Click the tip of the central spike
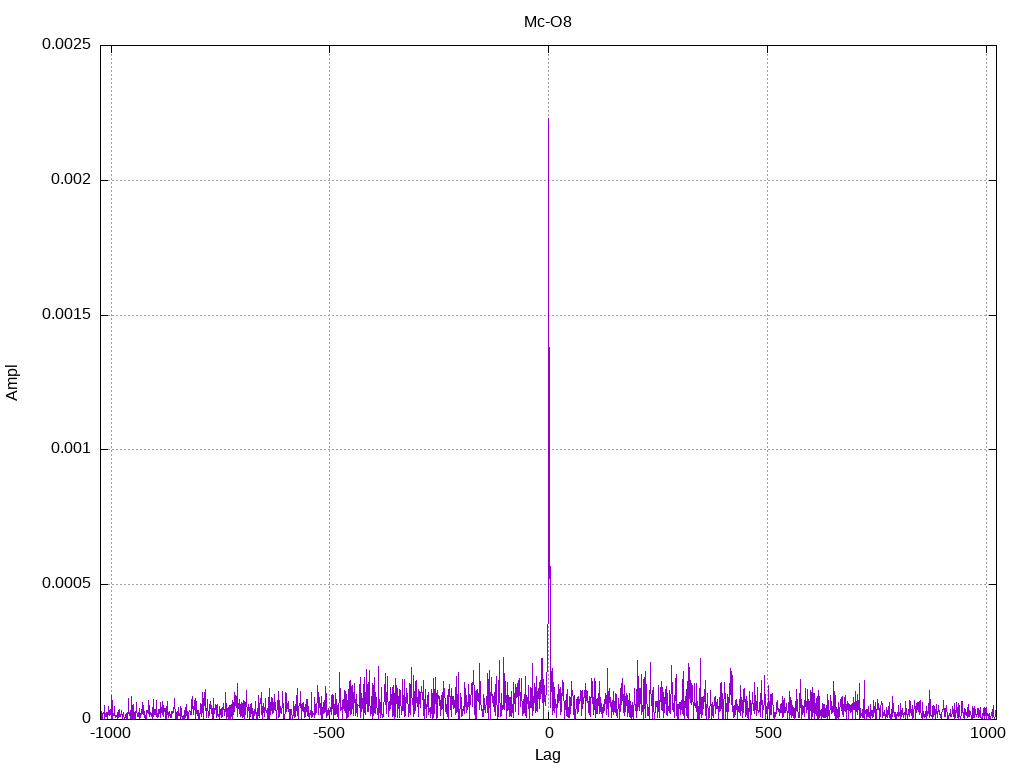The width and height of the screenshot is (1024, 768). [548, 119]
